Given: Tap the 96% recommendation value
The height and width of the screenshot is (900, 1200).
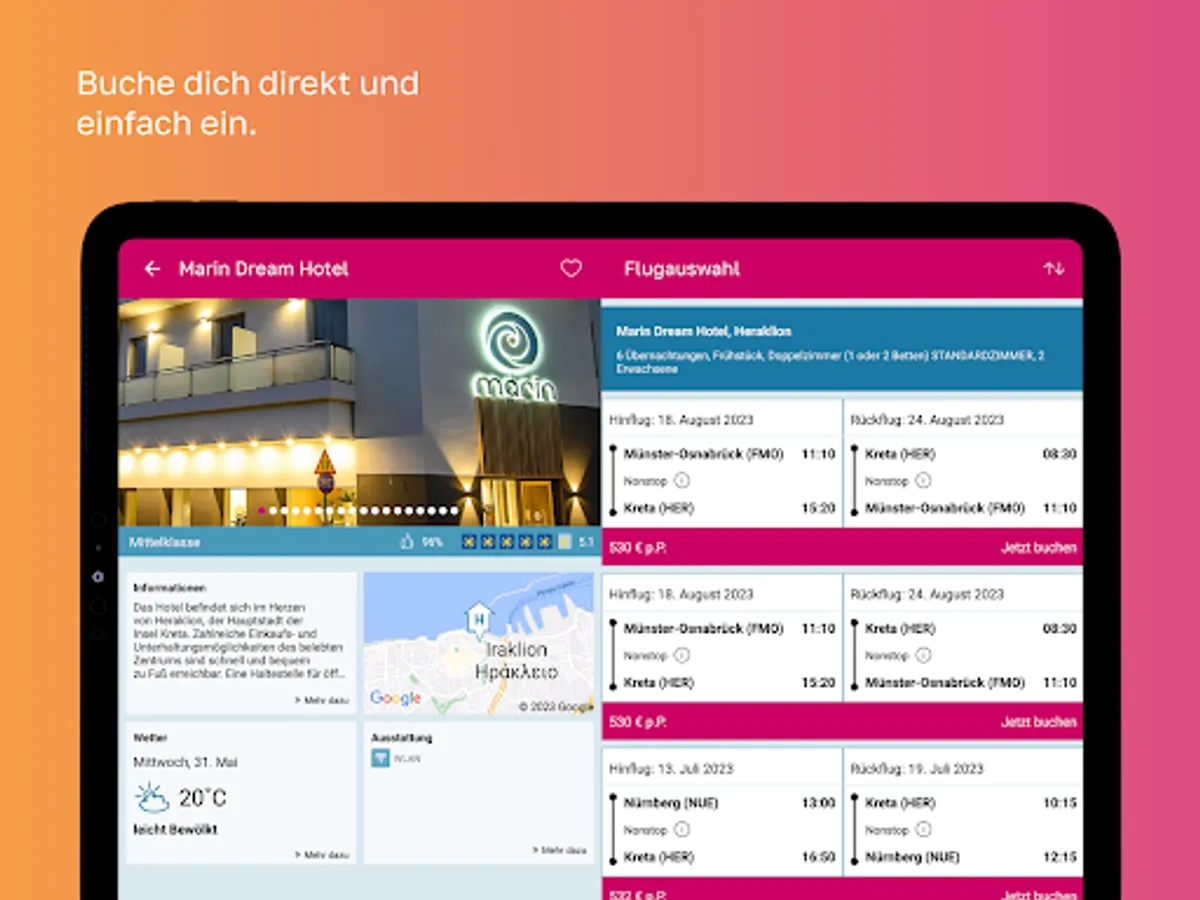Looking at the screenshot, I should [432, 542].
